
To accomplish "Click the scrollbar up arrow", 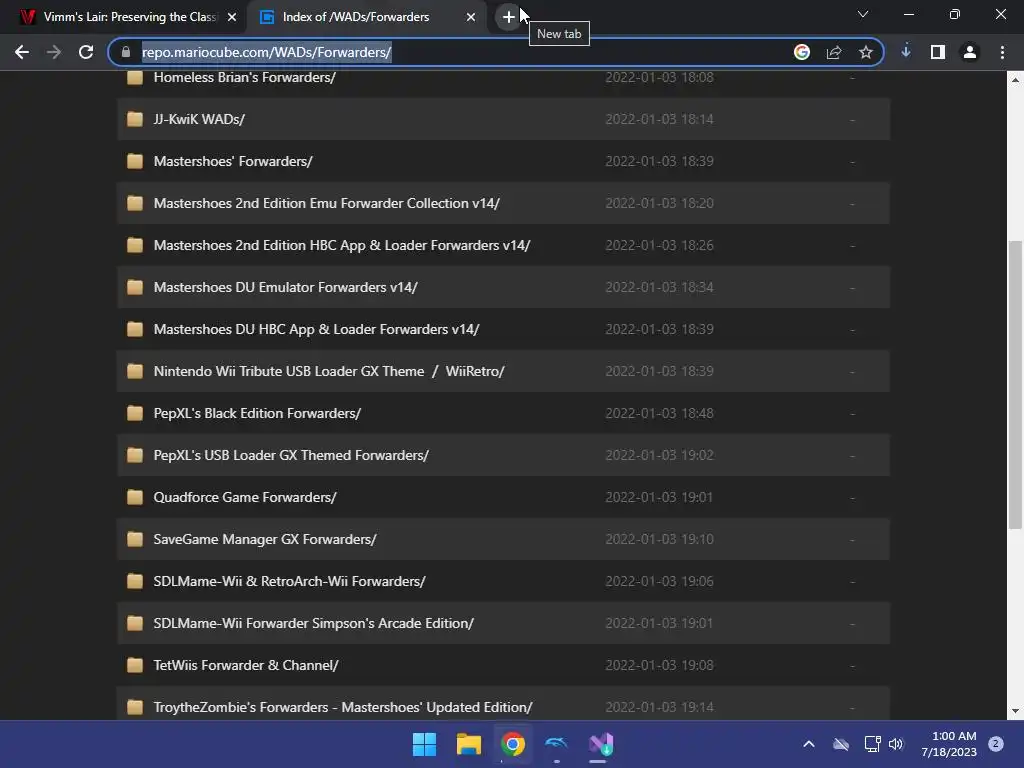I will [1015, 80].
